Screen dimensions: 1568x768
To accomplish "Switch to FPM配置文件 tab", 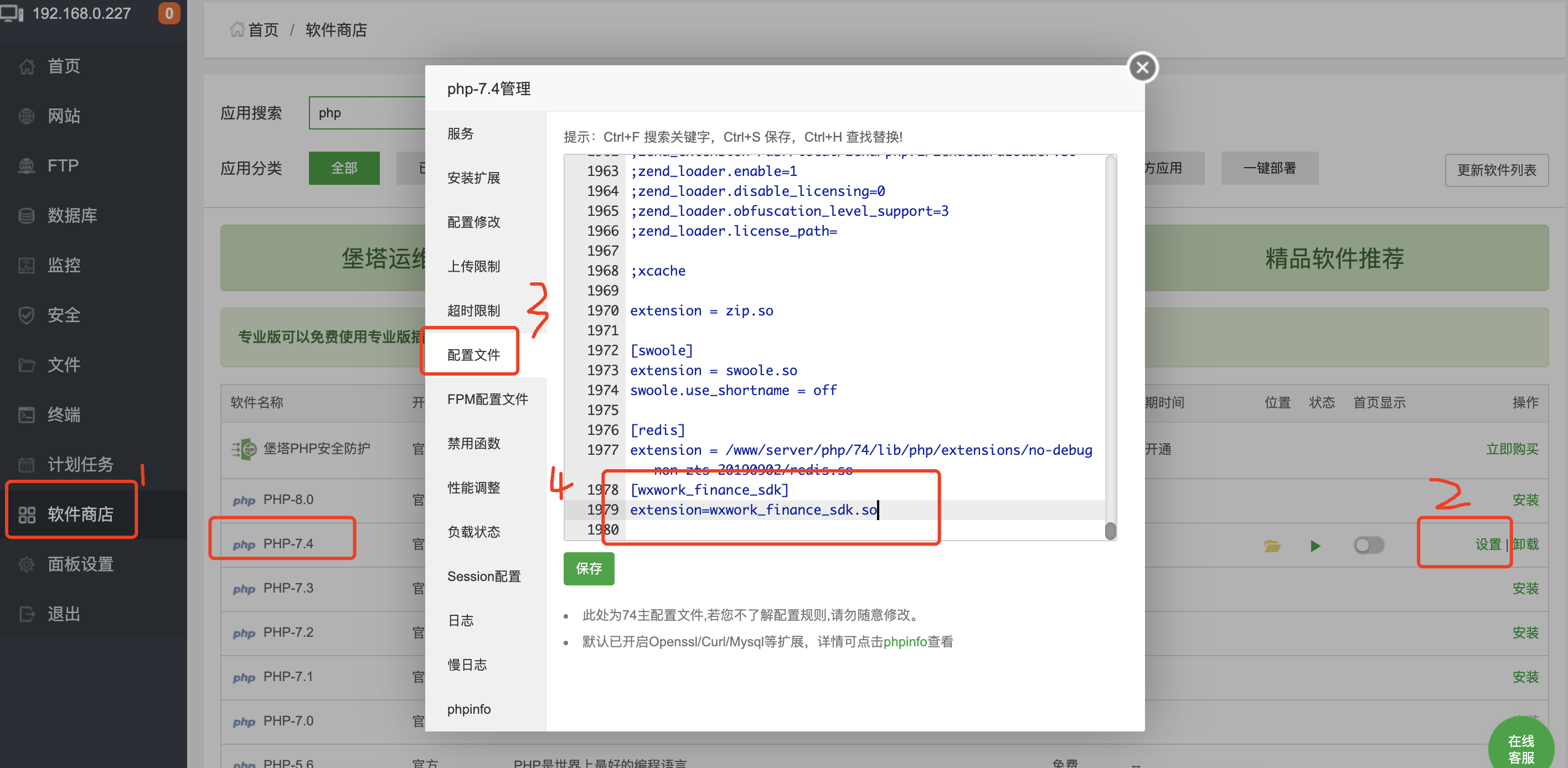I will (x=487, y=399).
